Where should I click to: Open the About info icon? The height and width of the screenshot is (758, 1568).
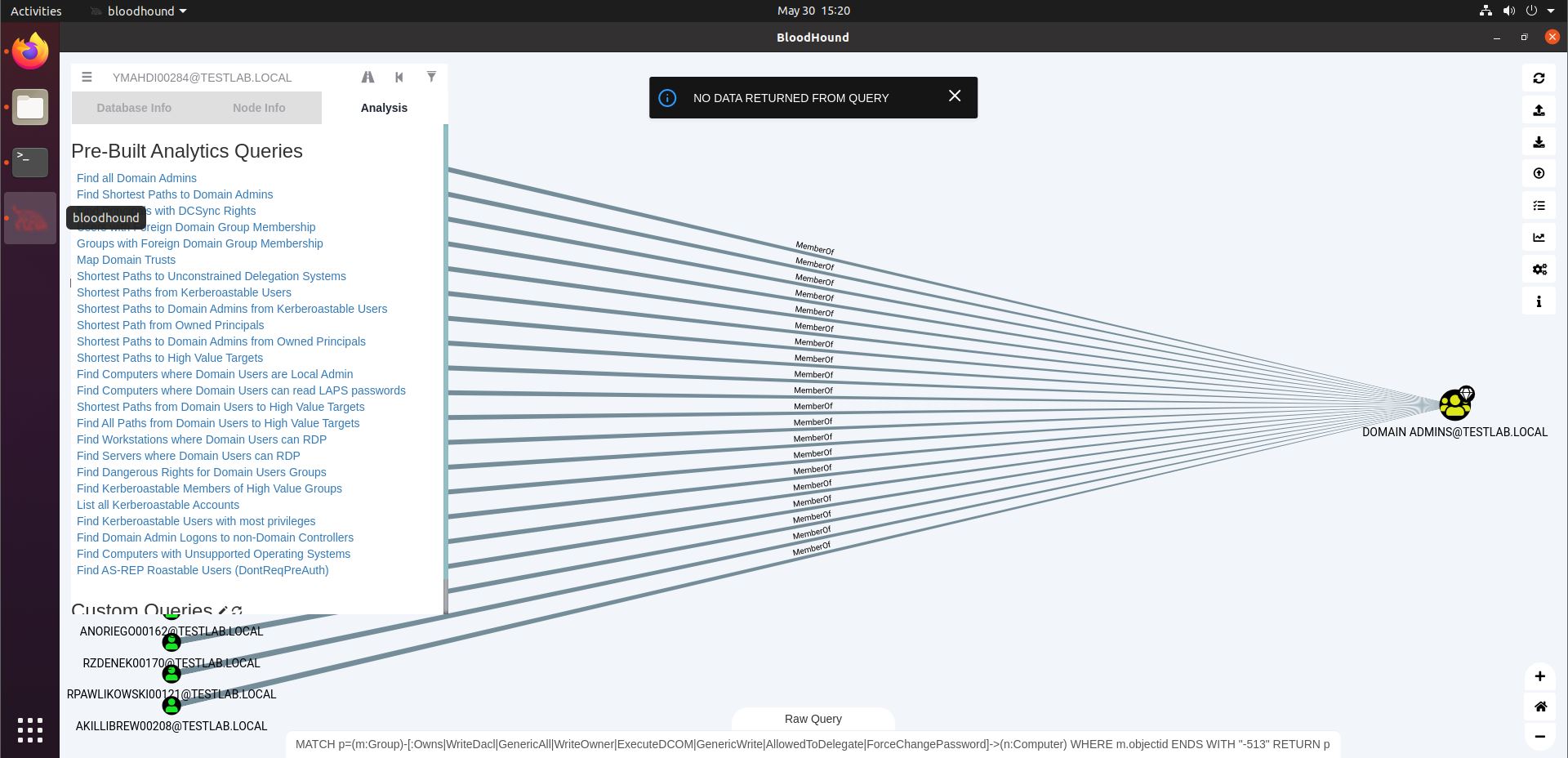[x=1539, y=301]
